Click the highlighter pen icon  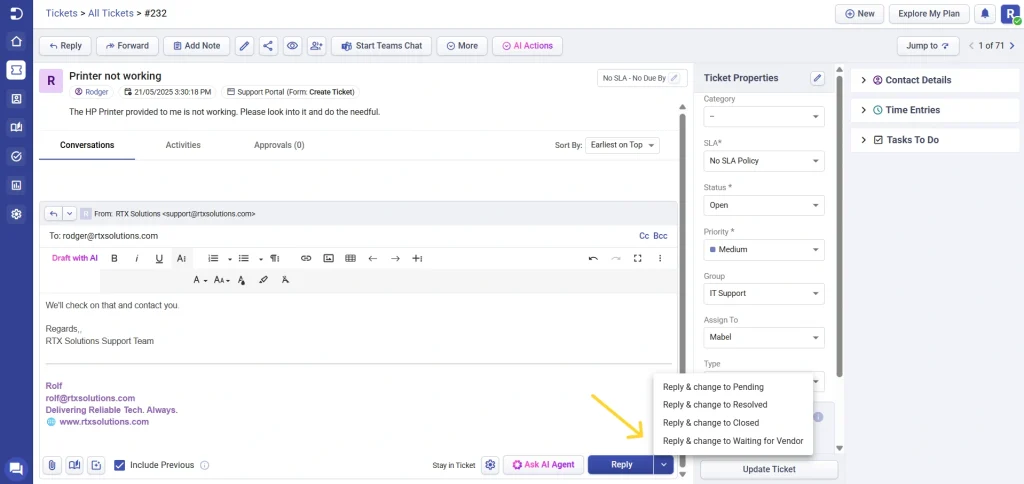(x=263, y=280)
